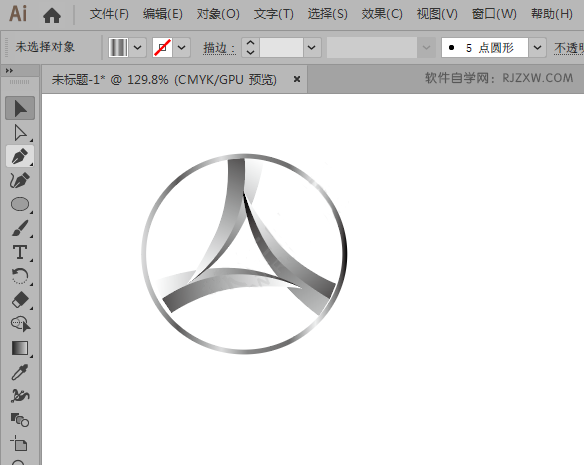The image size is (584, 465).
Task: Click the stroke weight input field
Action: (282, 47)
